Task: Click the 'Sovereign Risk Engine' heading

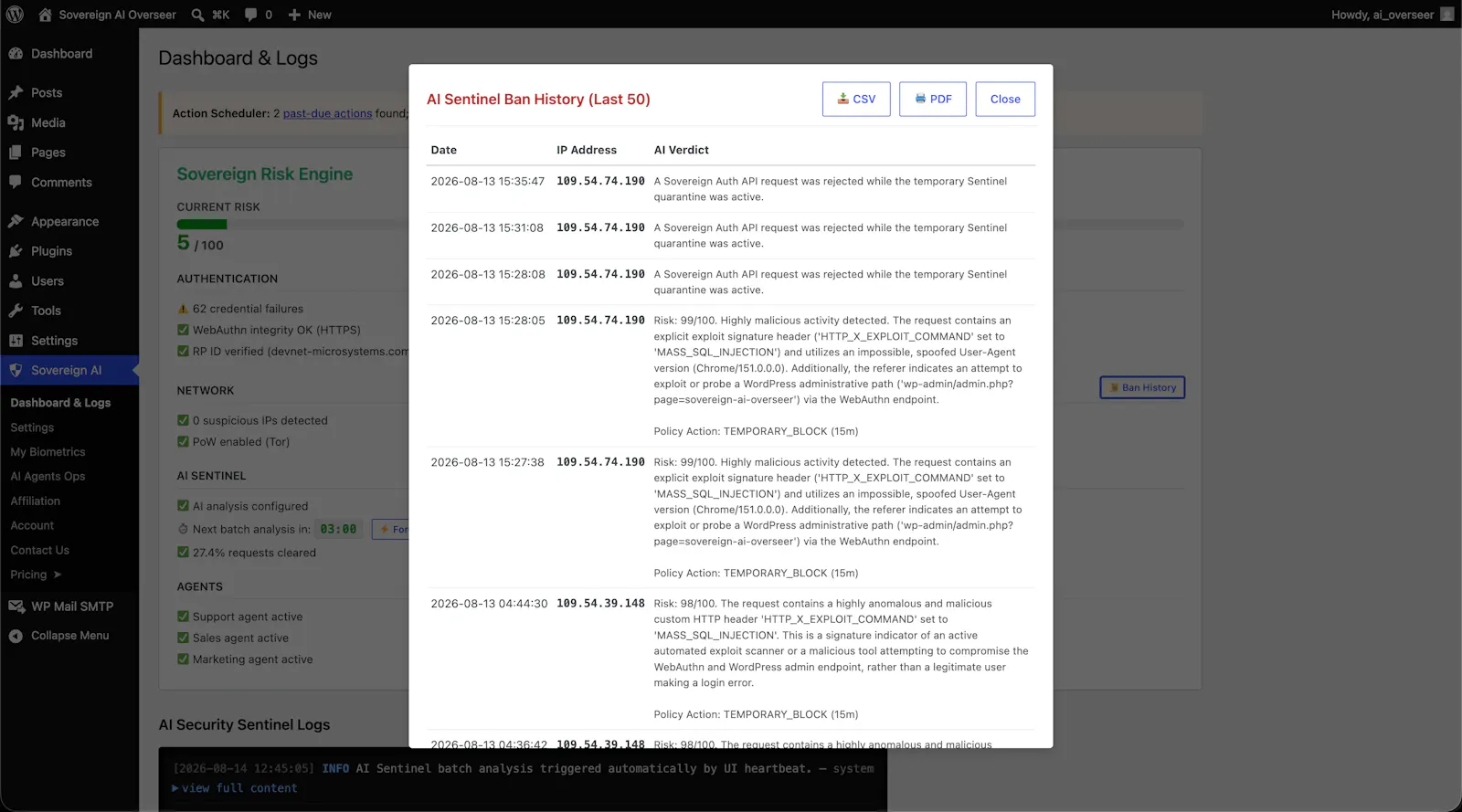Action: (265, 174)
